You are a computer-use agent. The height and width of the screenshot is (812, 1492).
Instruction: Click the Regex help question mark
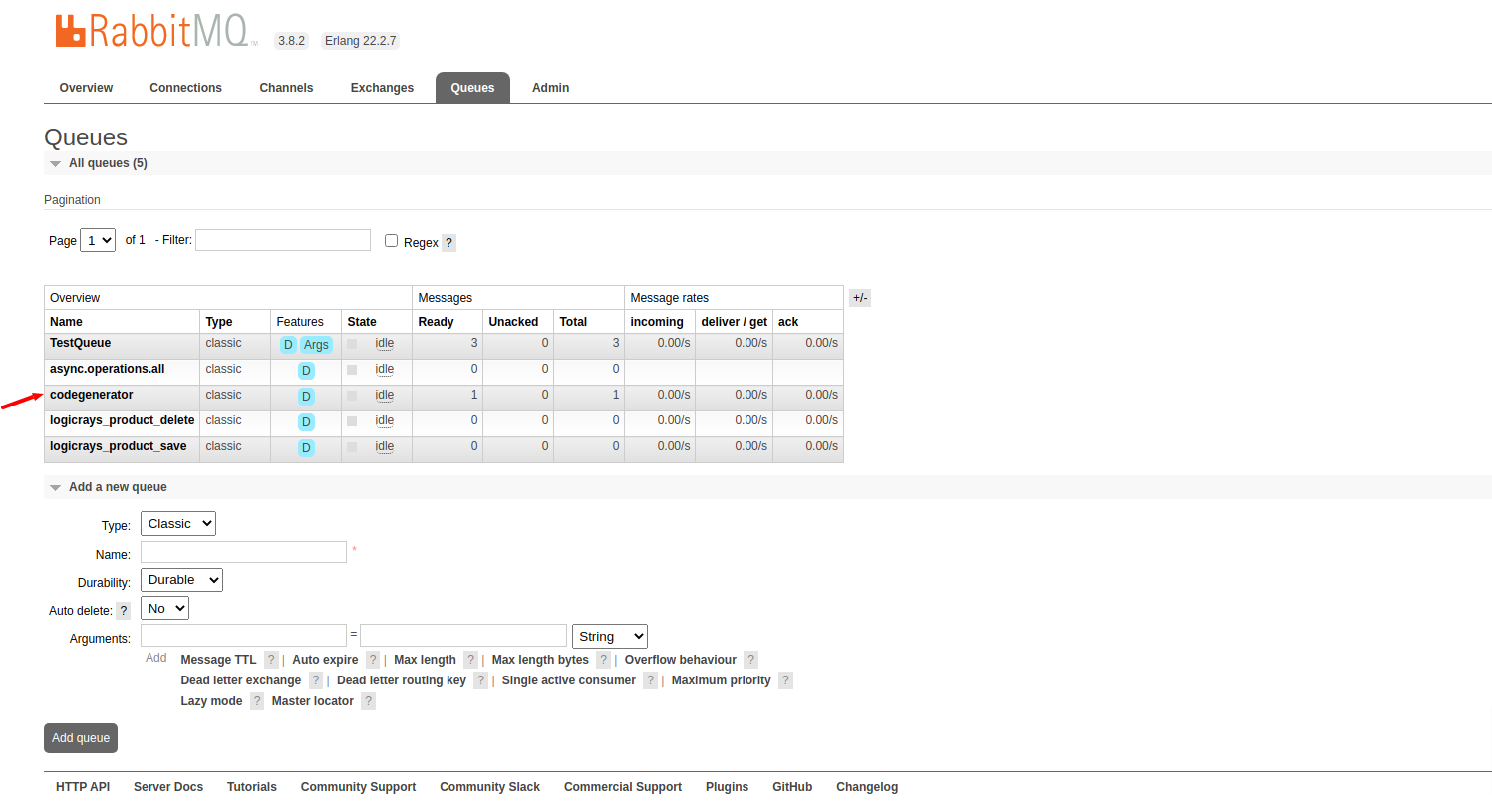click(x=448, y=243)
